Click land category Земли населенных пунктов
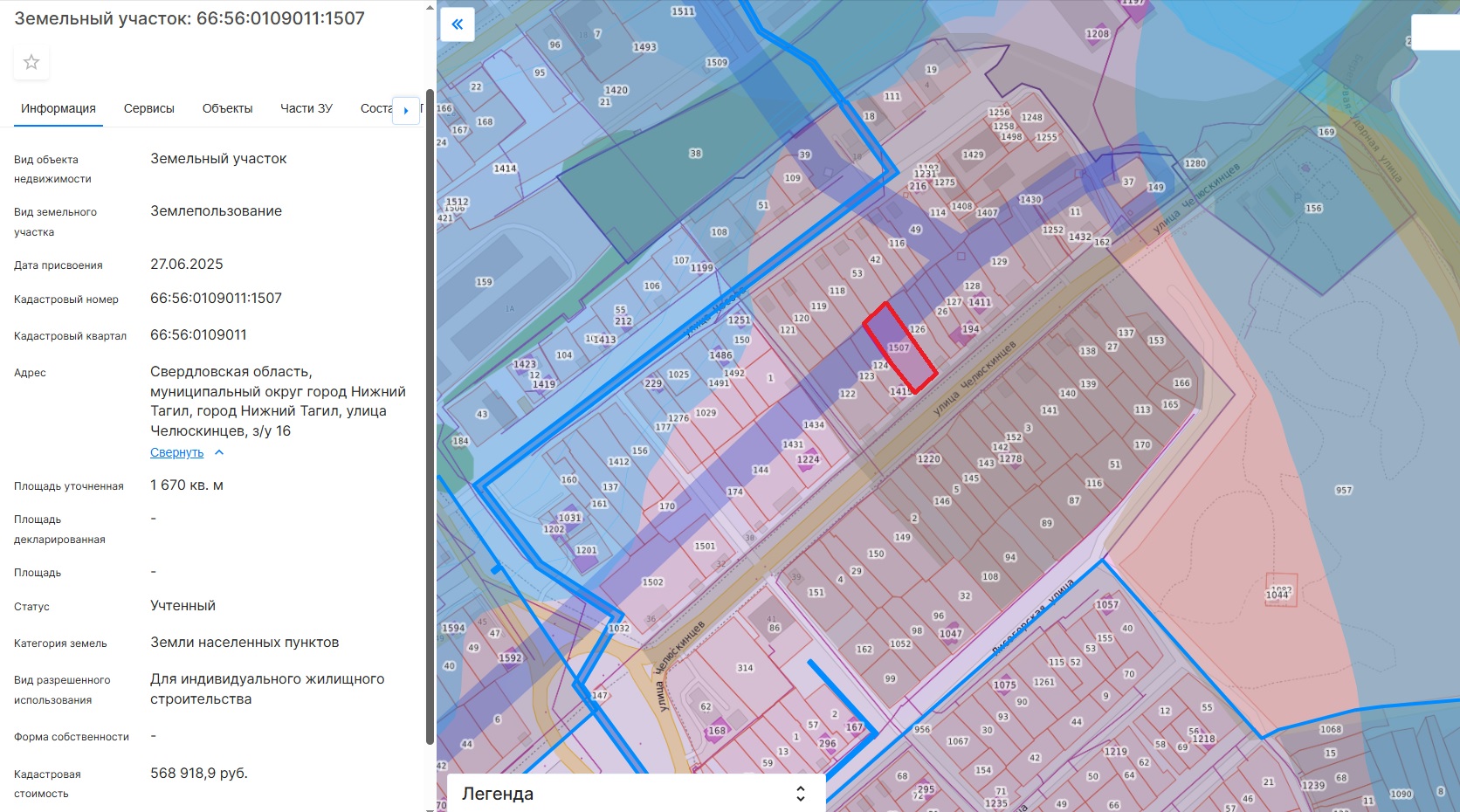This screenshot has height=812, width=1460. point(244,643)
